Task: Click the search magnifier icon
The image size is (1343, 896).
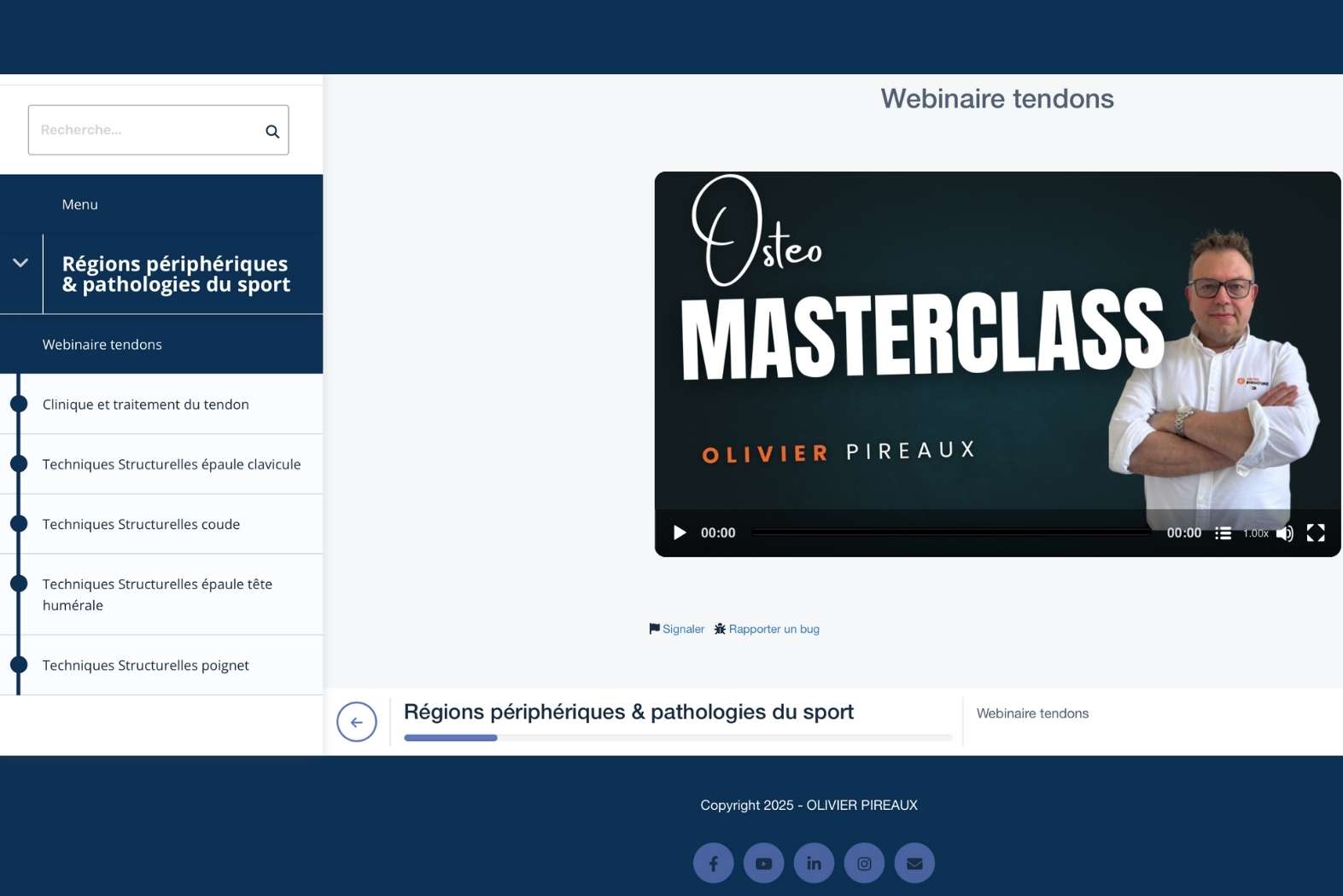Action: pyautogui.click(x=272, y=131)
